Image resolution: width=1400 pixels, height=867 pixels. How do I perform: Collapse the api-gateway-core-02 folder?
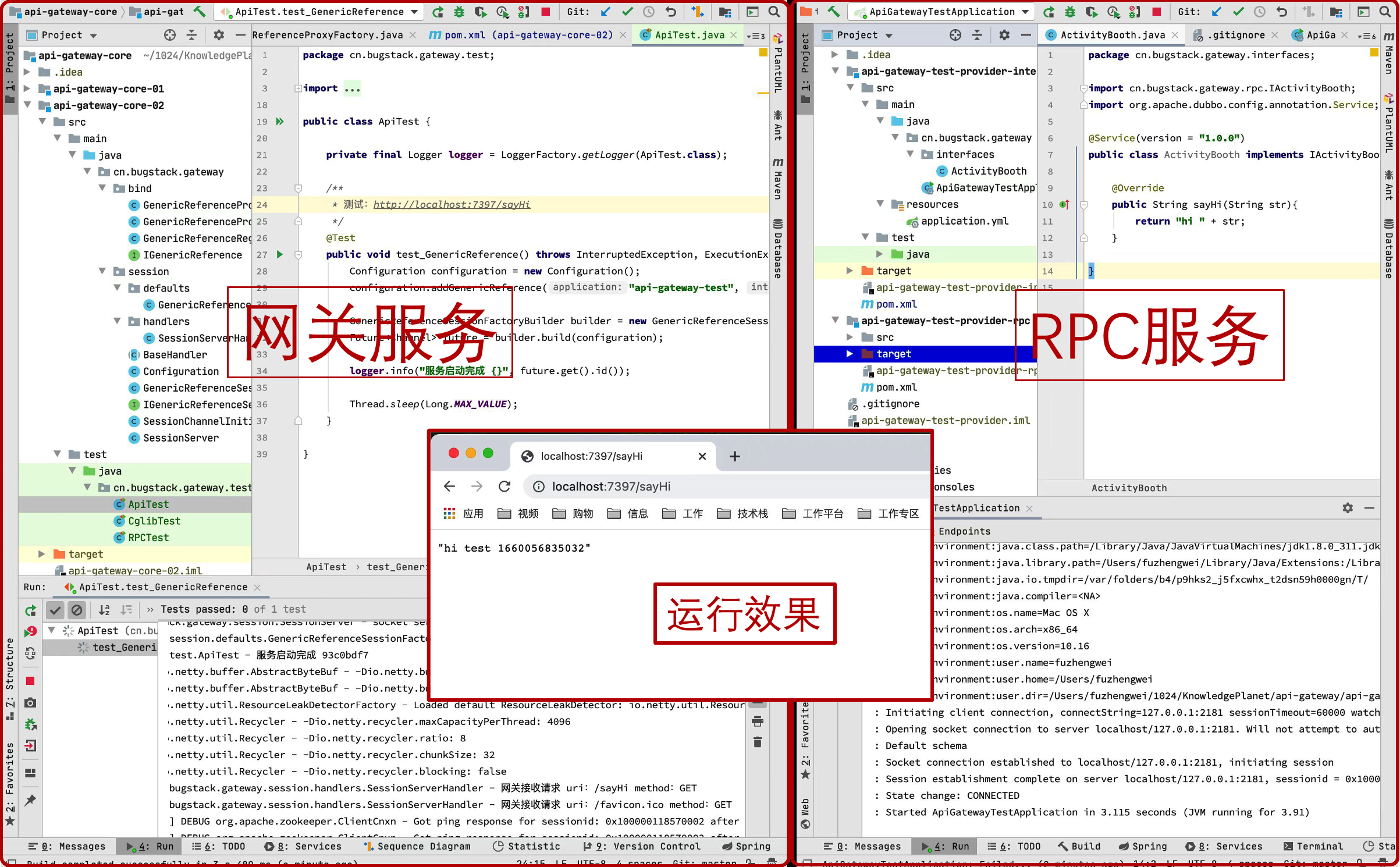point(27,105)
